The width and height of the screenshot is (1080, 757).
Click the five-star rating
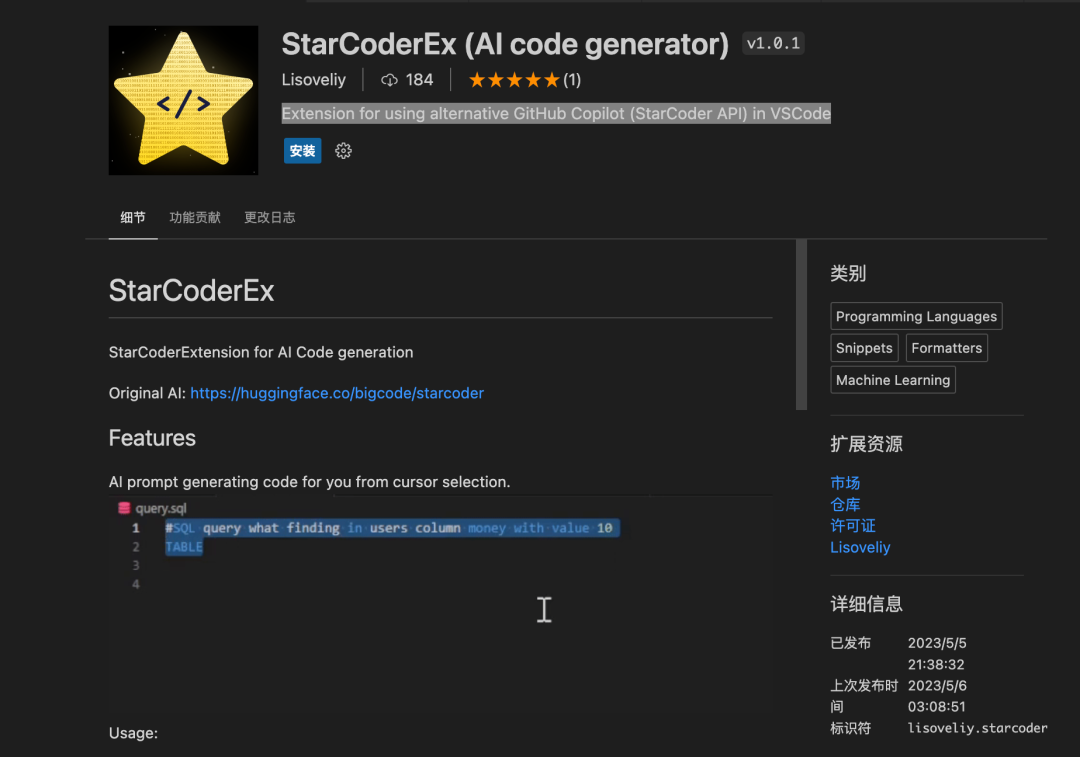[x=514, y=80]
